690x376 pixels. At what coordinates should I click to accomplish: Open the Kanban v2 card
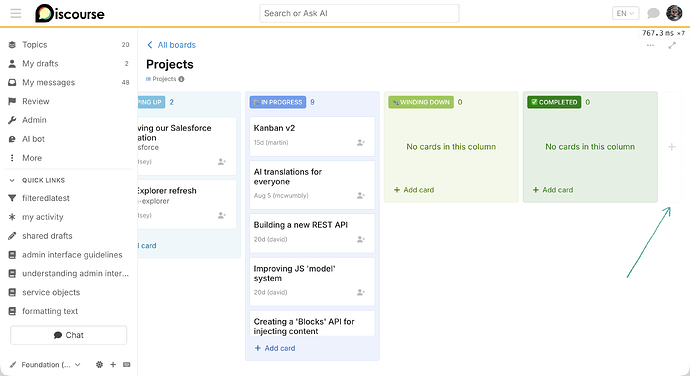point(274,128)
